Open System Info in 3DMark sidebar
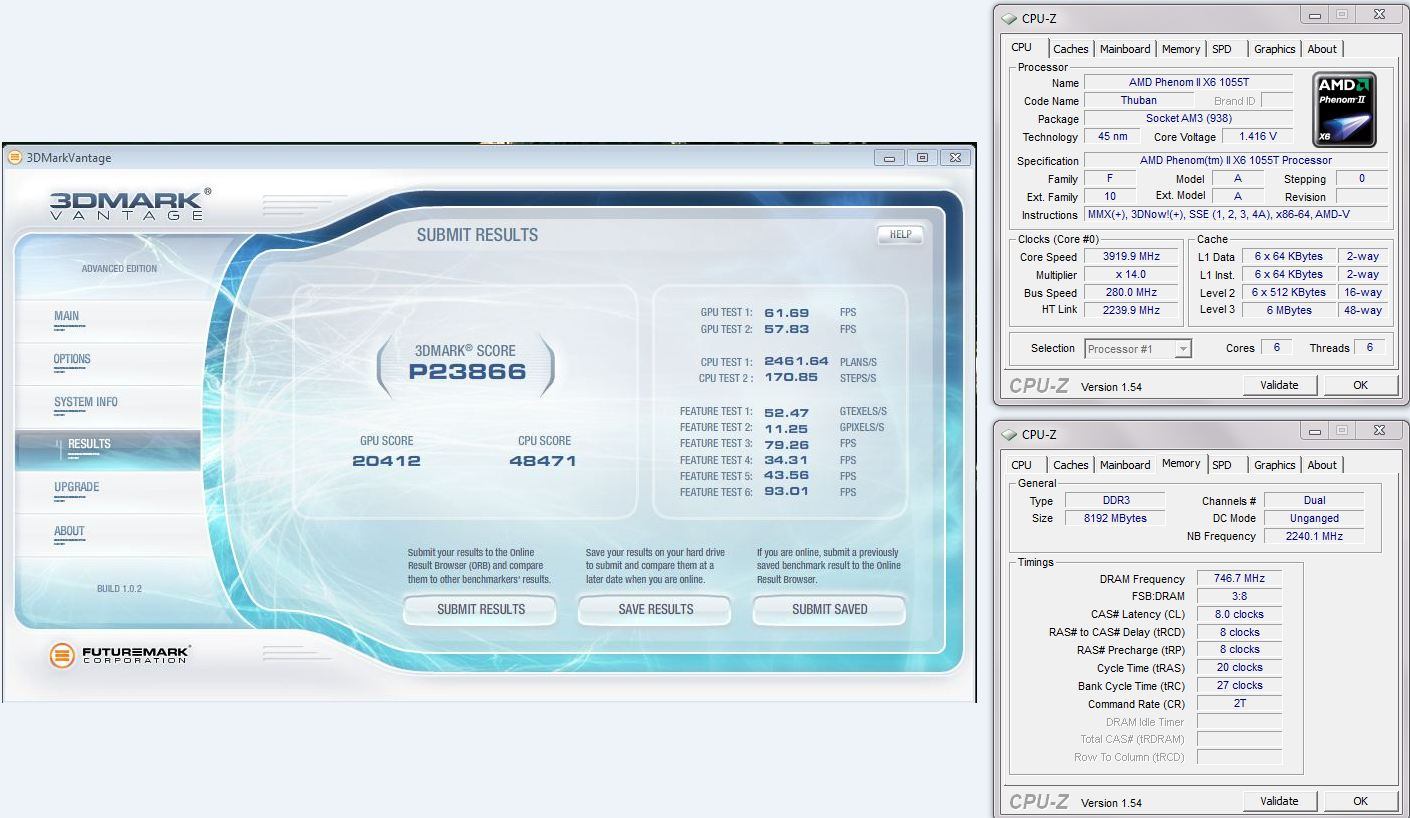The height and width of the screenshot is (818, 1410). pos(86,402)
